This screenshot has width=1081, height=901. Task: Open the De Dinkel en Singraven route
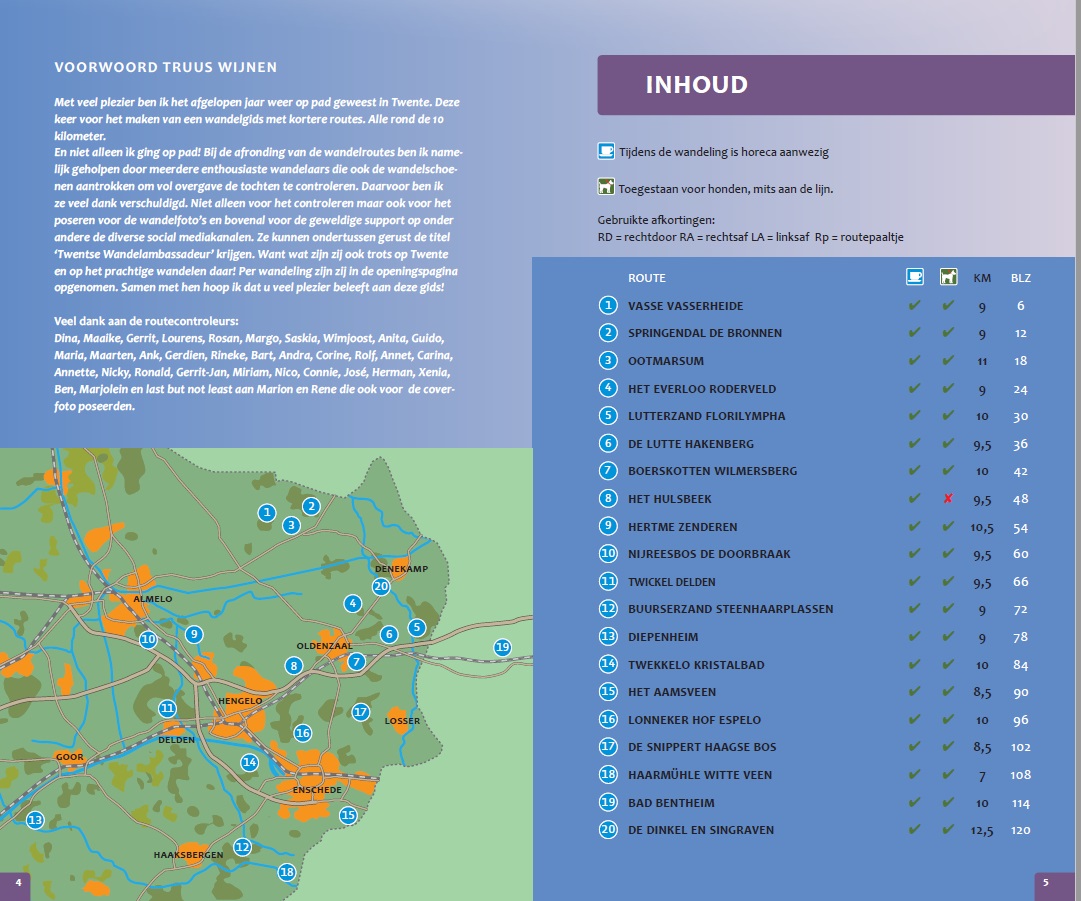pos(700,830)
